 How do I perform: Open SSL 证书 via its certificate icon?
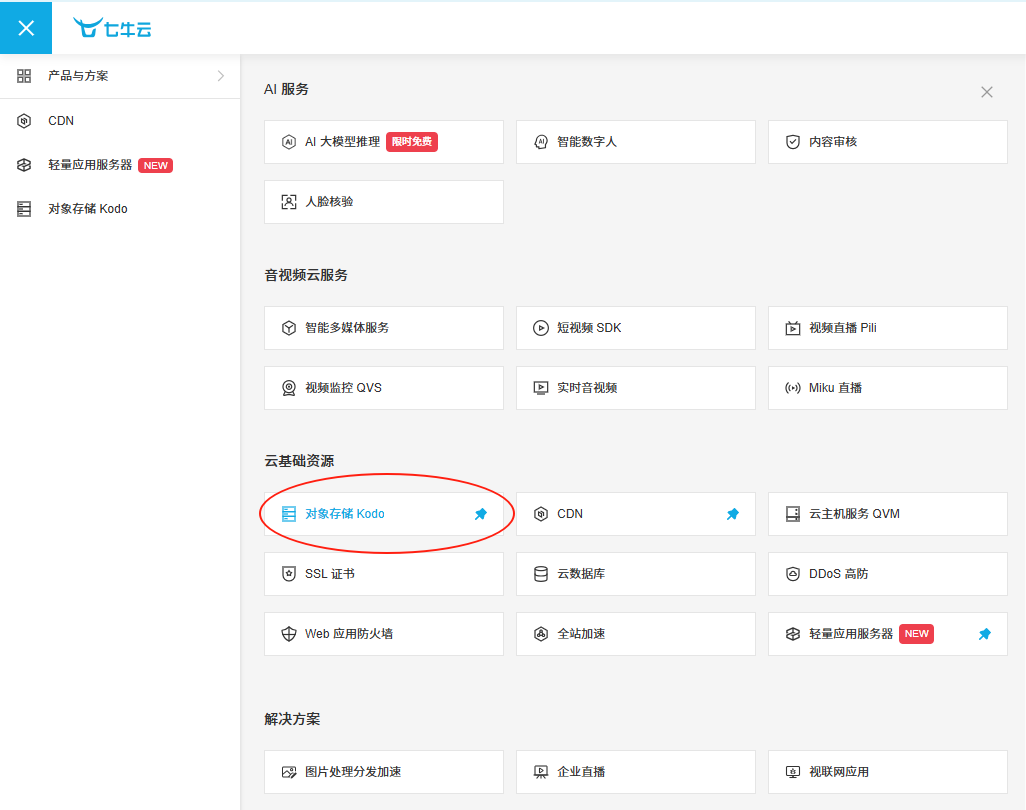point(289,573)
